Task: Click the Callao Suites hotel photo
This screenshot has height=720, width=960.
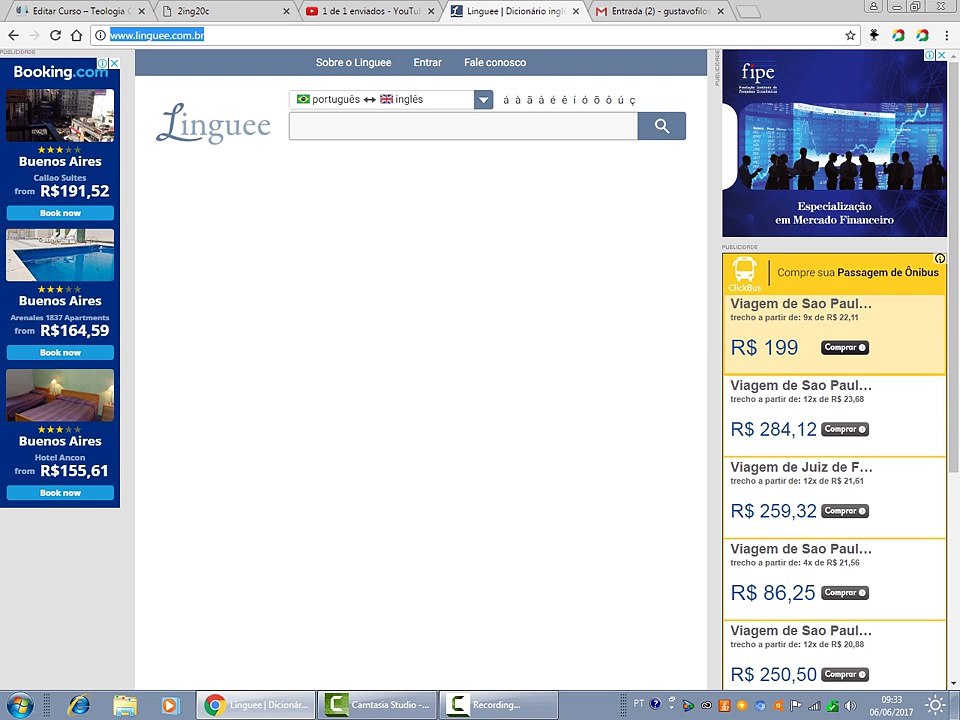Action: click(60, 115)
